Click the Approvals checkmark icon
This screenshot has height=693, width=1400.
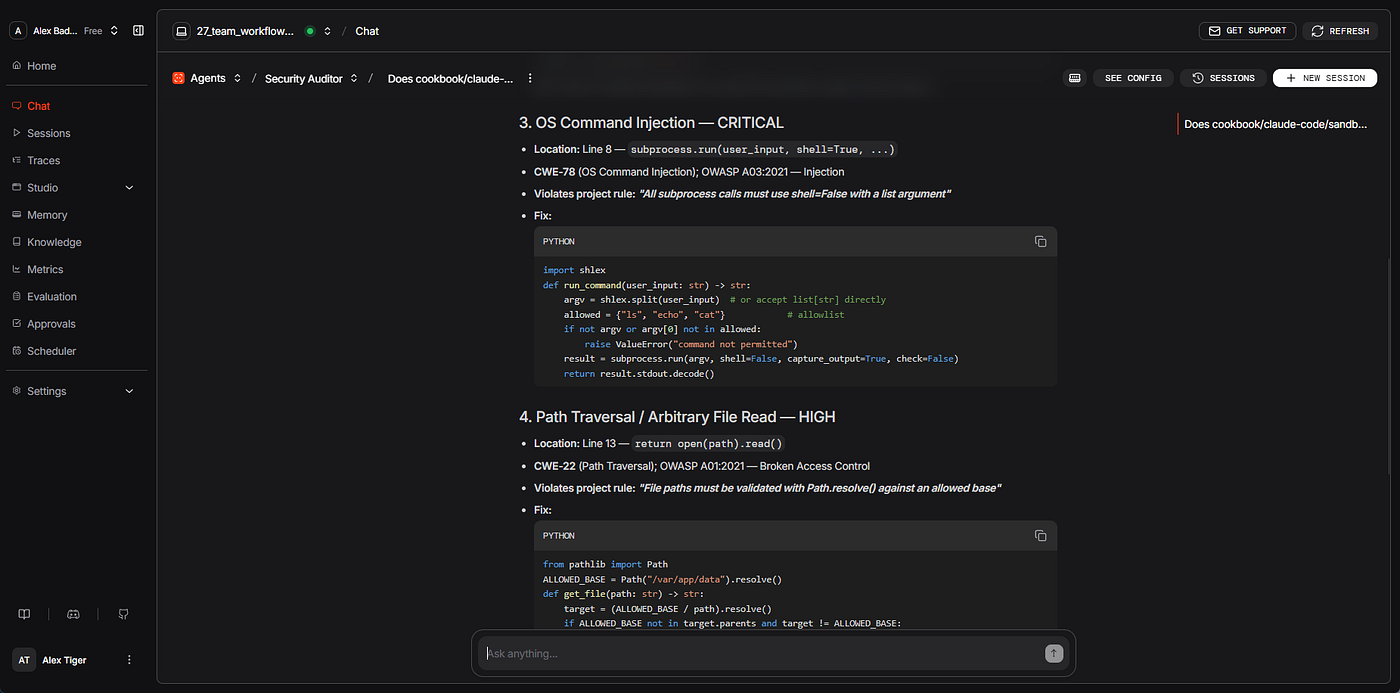coord(16,324)
